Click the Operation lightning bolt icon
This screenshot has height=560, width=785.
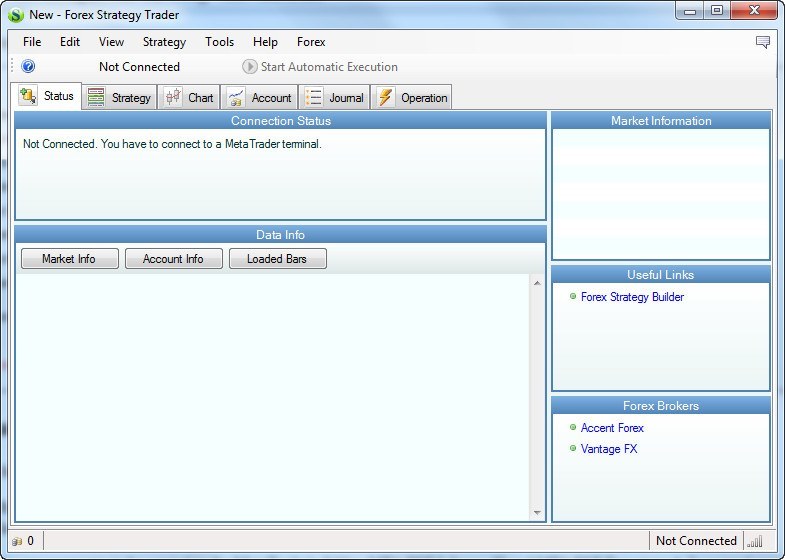coord(385,97)
